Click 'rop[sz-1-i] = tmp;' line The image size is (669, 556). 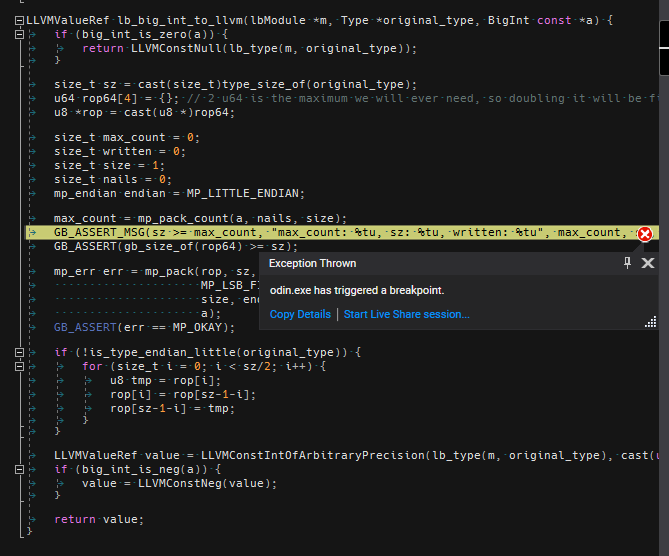click(x=172, y=408)
